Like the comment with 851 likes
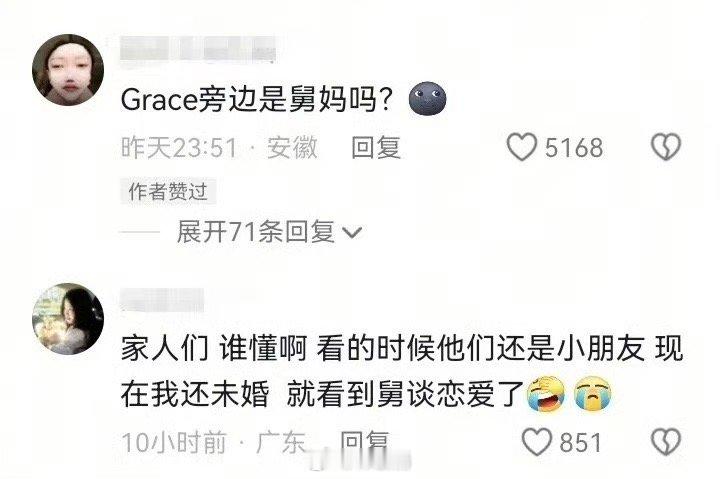 tap(537, 442)
